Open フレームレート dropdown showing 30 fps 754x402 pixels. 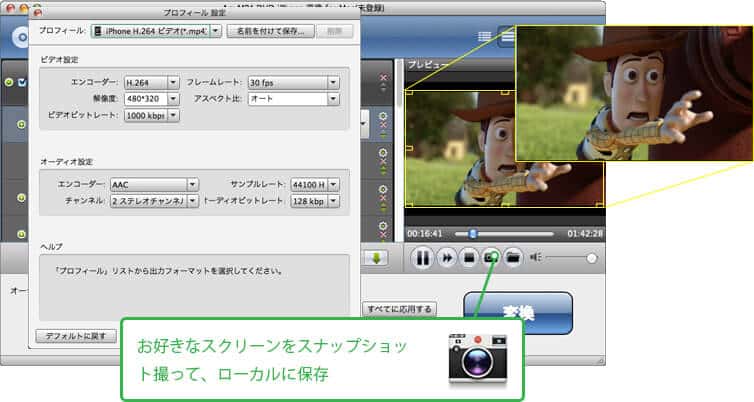(293, 83)
